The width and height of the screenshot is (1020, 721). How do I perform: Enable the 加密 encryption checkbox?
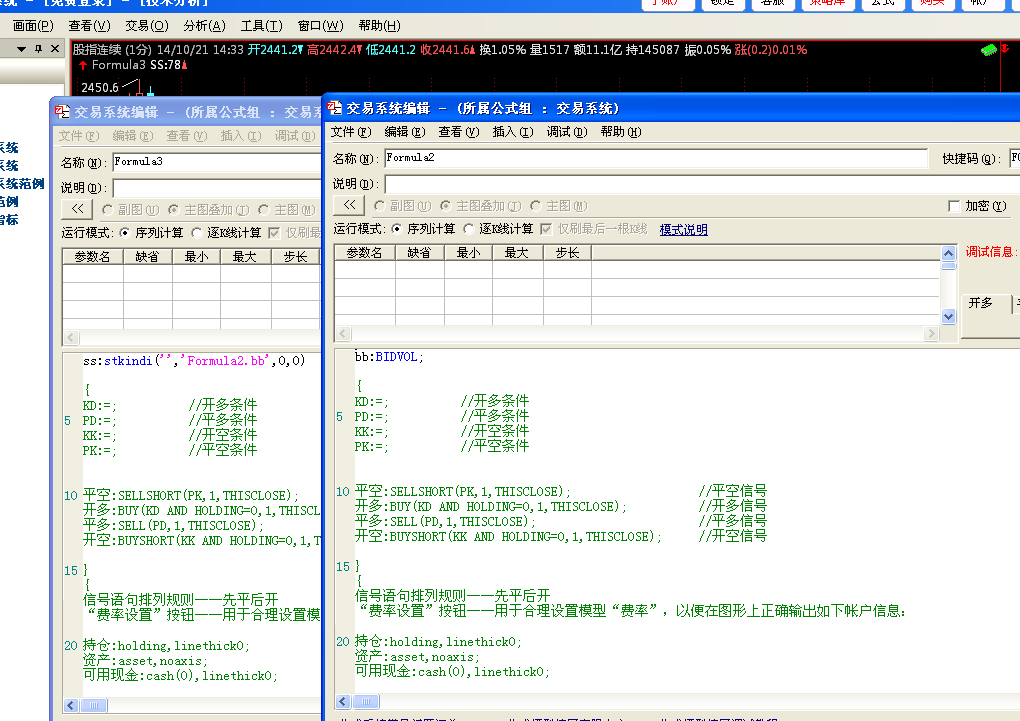coord(954,206)
